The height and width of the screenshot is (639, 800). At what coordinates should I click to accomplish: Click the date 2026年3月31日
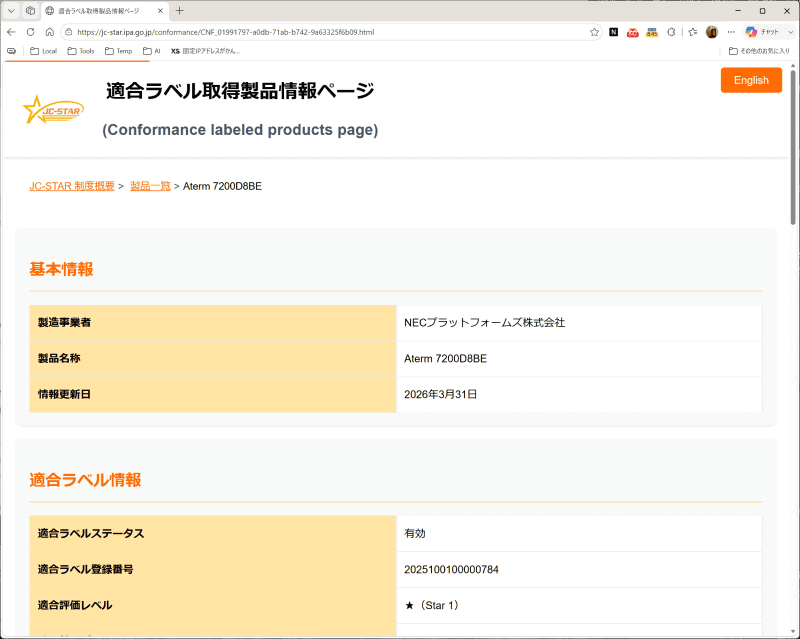440,394
